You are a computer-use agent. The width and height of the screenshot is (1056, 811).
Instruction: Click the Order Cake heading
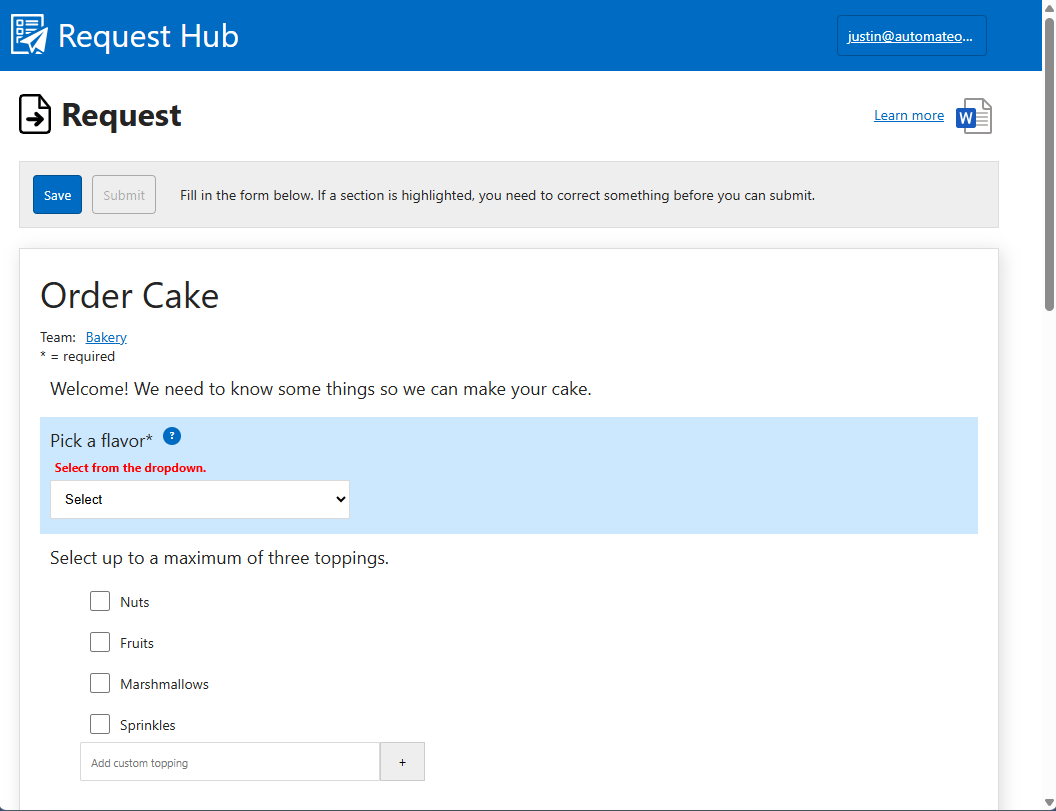coord(130,296)
